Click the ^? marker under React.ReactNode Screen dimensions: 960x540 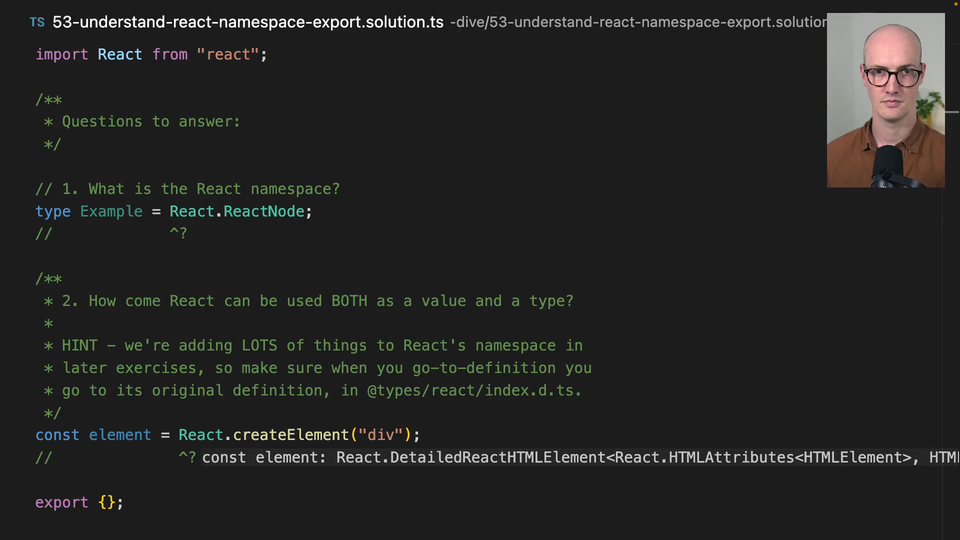(177, 234)
